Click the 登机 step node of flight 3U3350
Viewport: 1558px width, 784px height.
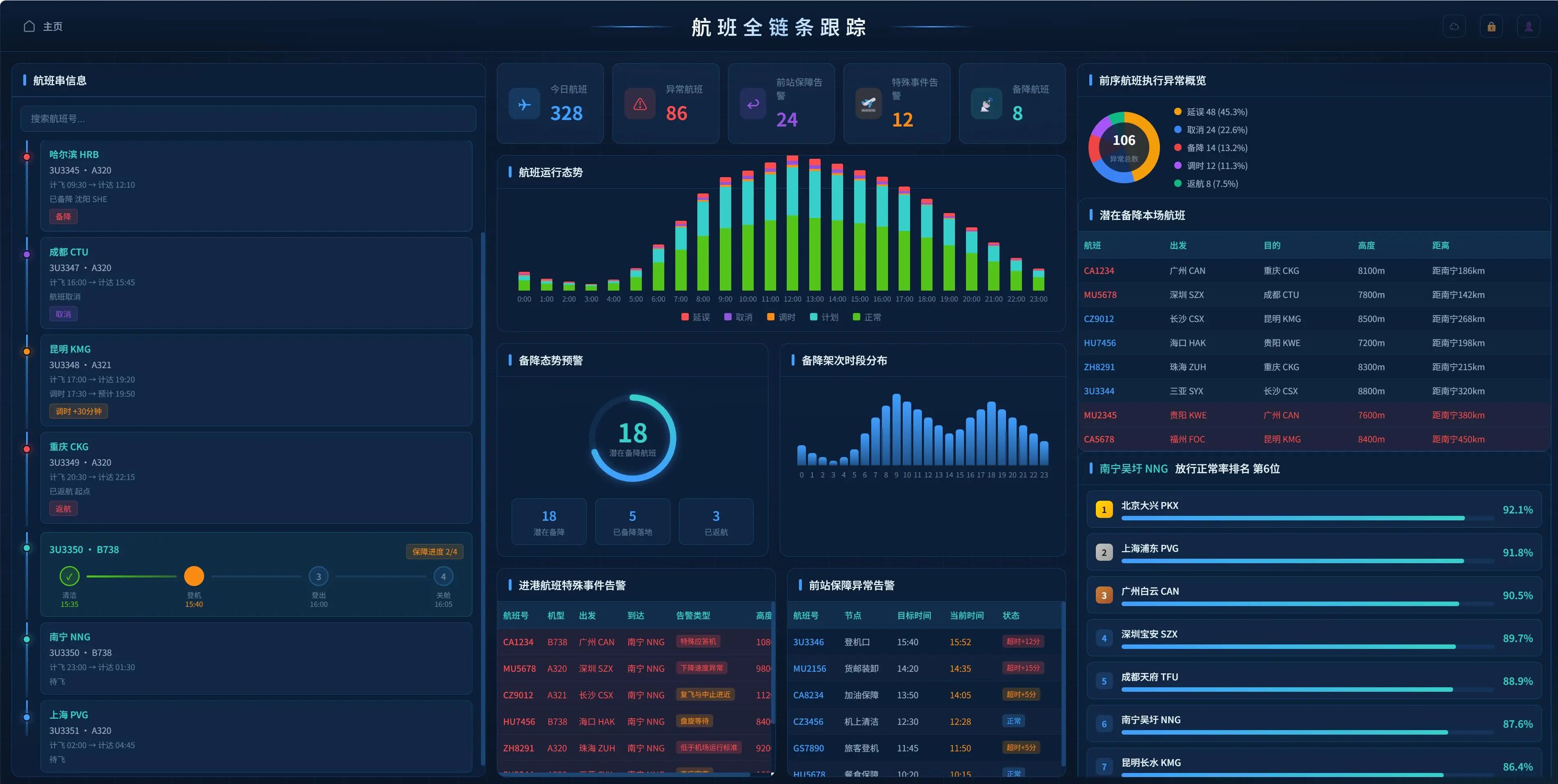click(194, 576)
